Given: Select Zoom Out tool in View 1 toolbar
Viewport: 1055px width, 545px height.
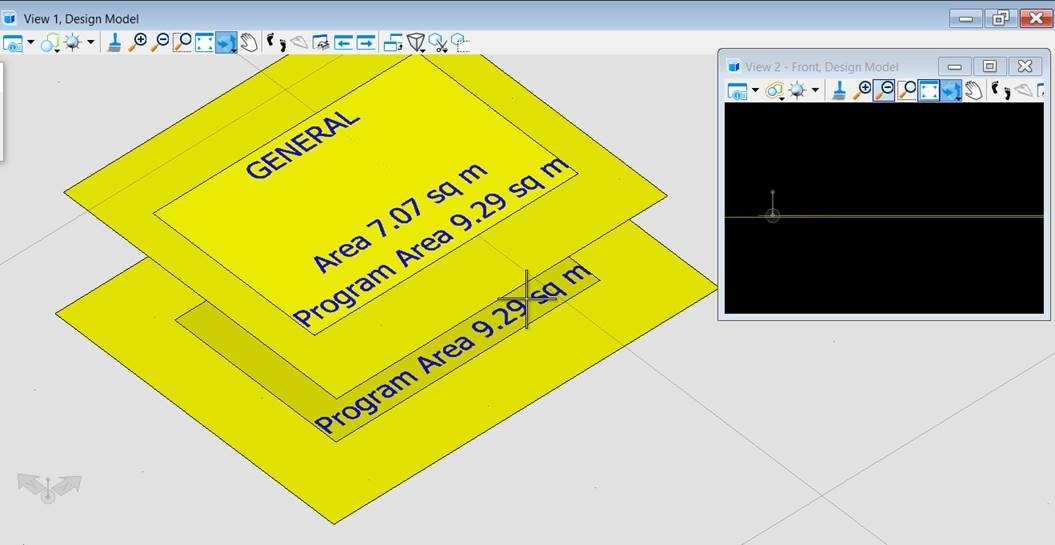Looking at the screenshot, I should point(159,43).
